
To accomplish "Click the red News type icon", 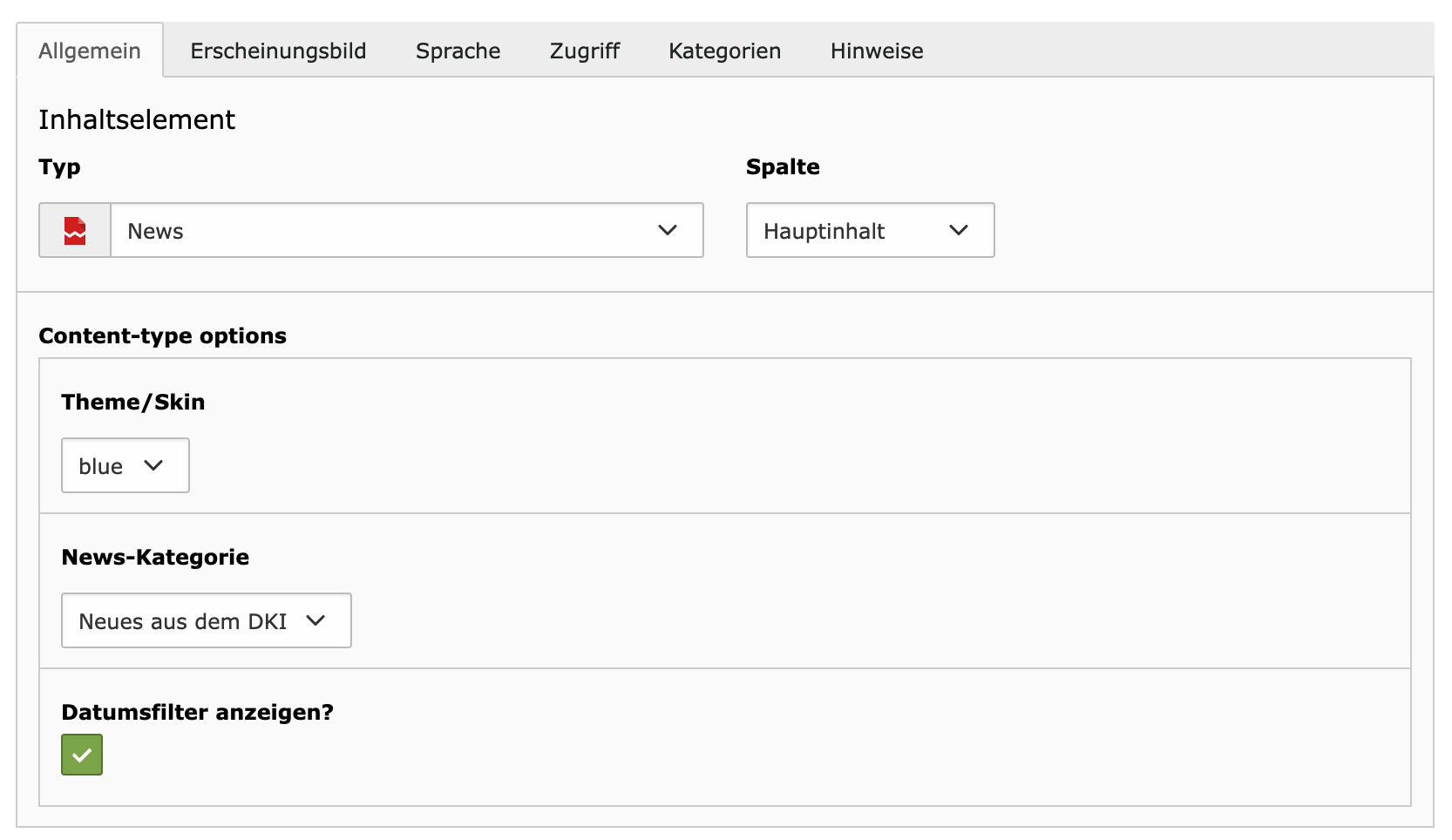I will [75, 231].
